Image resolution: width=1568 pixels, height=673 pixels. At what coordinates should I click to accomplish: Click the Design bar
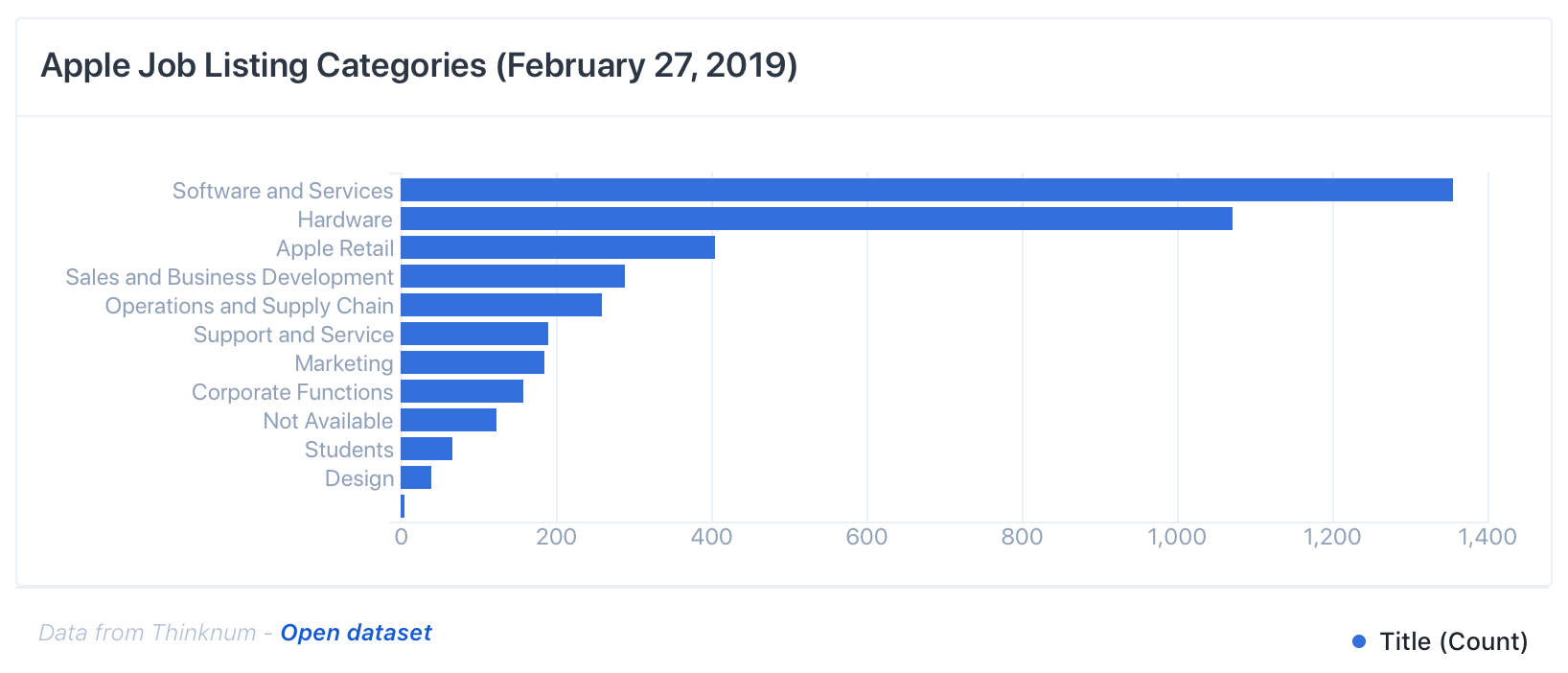tap(415, 477)
